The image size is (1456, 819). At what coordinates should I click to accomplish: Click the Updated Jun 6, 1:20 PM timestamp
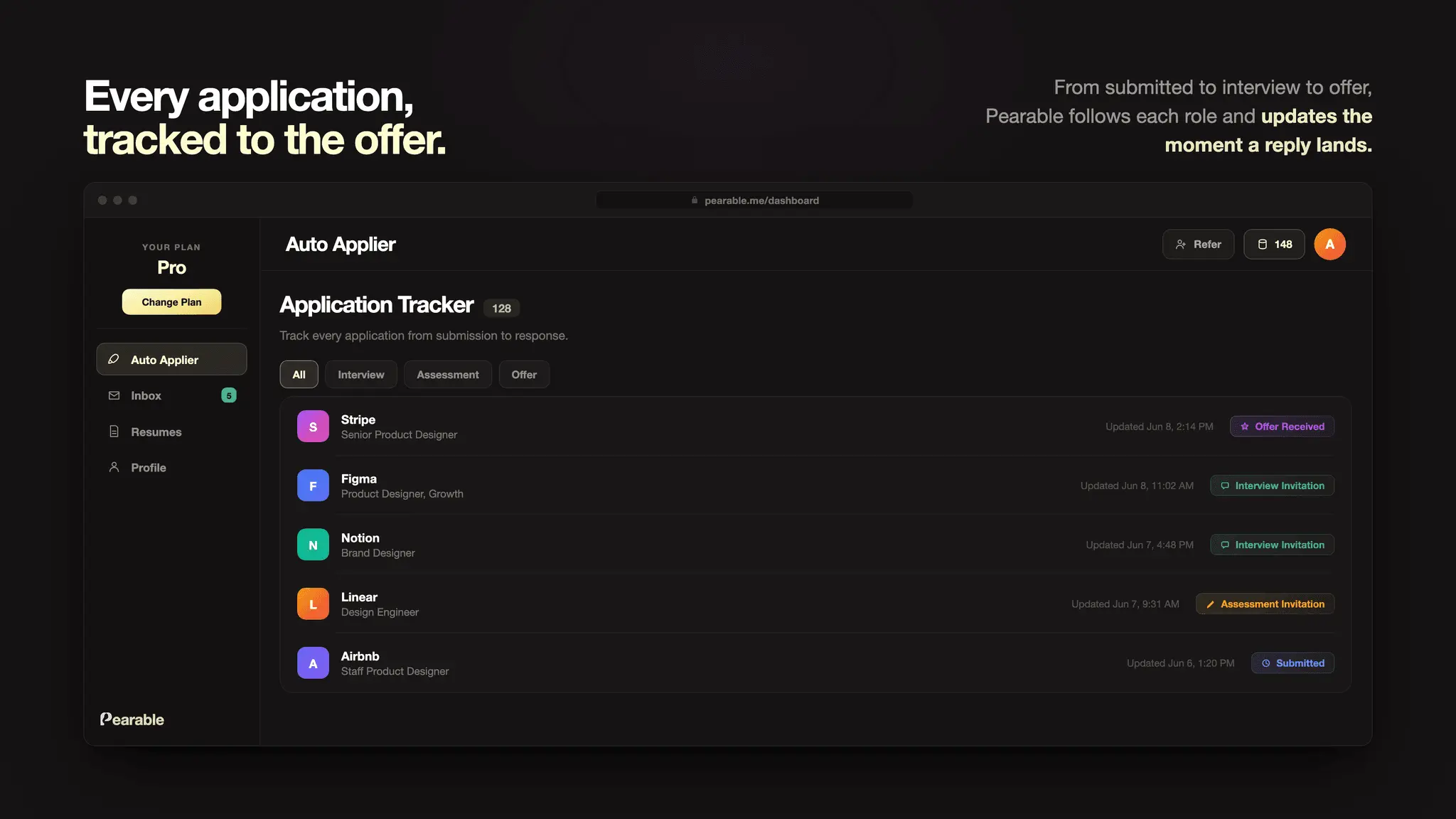point(1180,663)
